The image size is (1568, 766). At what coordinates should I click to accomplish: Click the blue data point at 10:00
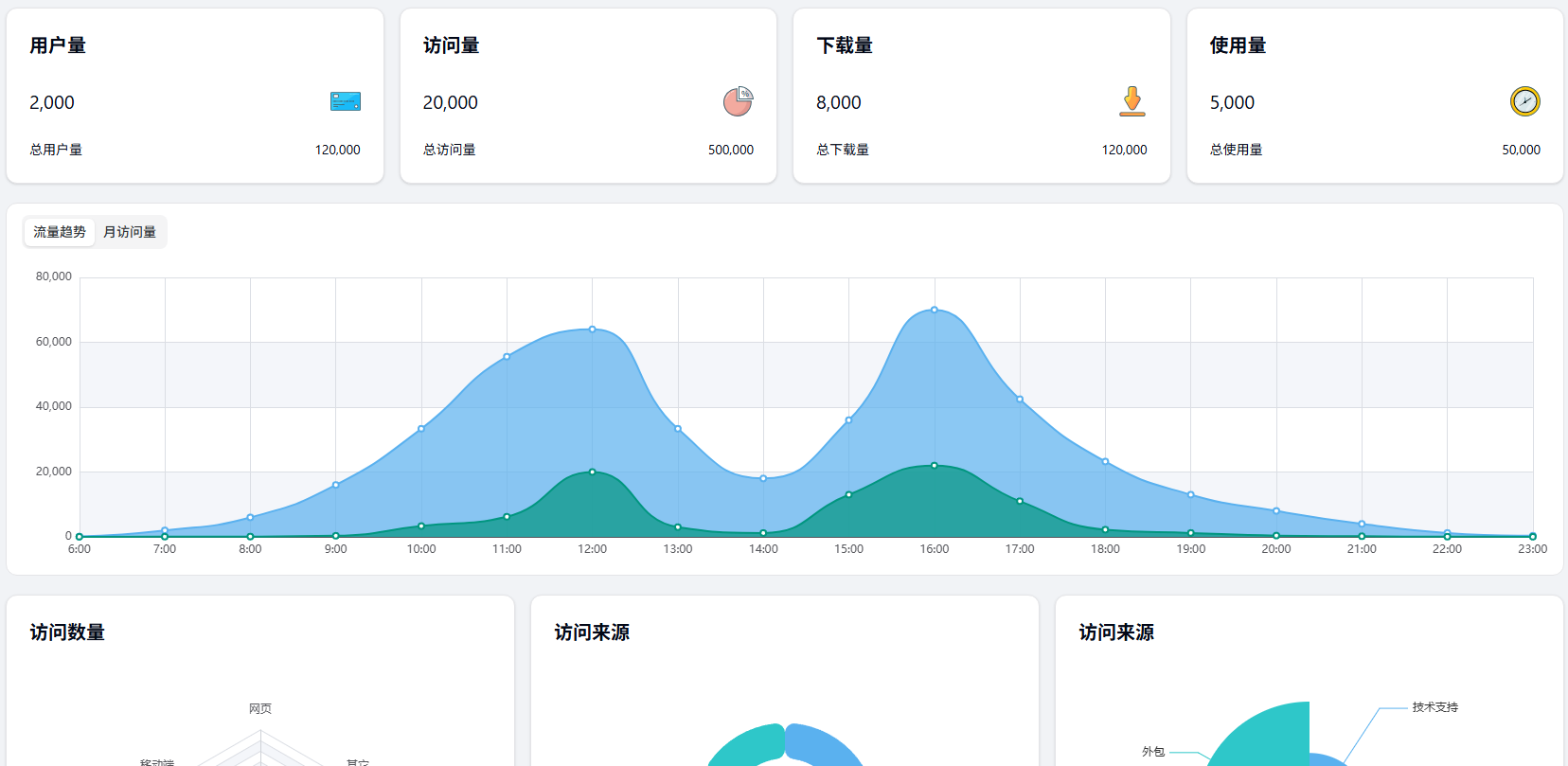coord(421,429)
